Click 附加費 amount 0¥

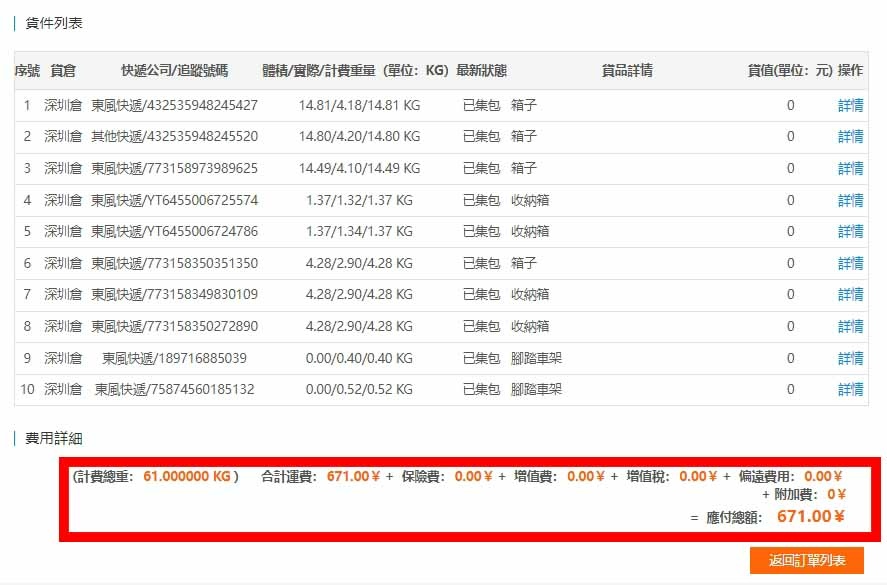836,494
